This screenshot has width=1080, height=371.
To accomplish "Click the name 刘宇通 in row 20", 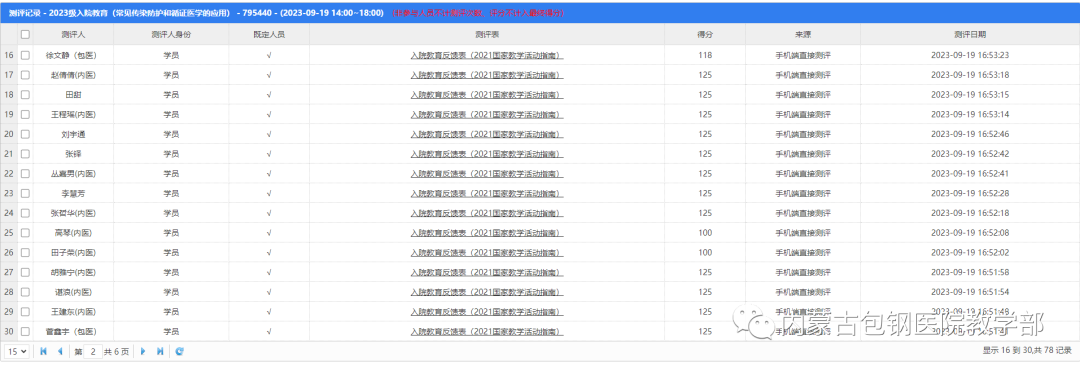I will 73,134.
